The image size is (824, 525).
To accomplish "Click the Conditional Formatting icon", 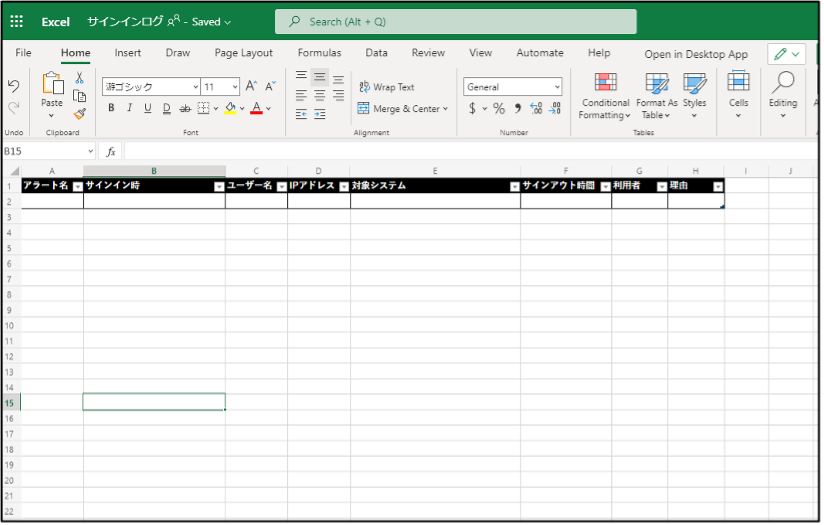I will point(605,83).
